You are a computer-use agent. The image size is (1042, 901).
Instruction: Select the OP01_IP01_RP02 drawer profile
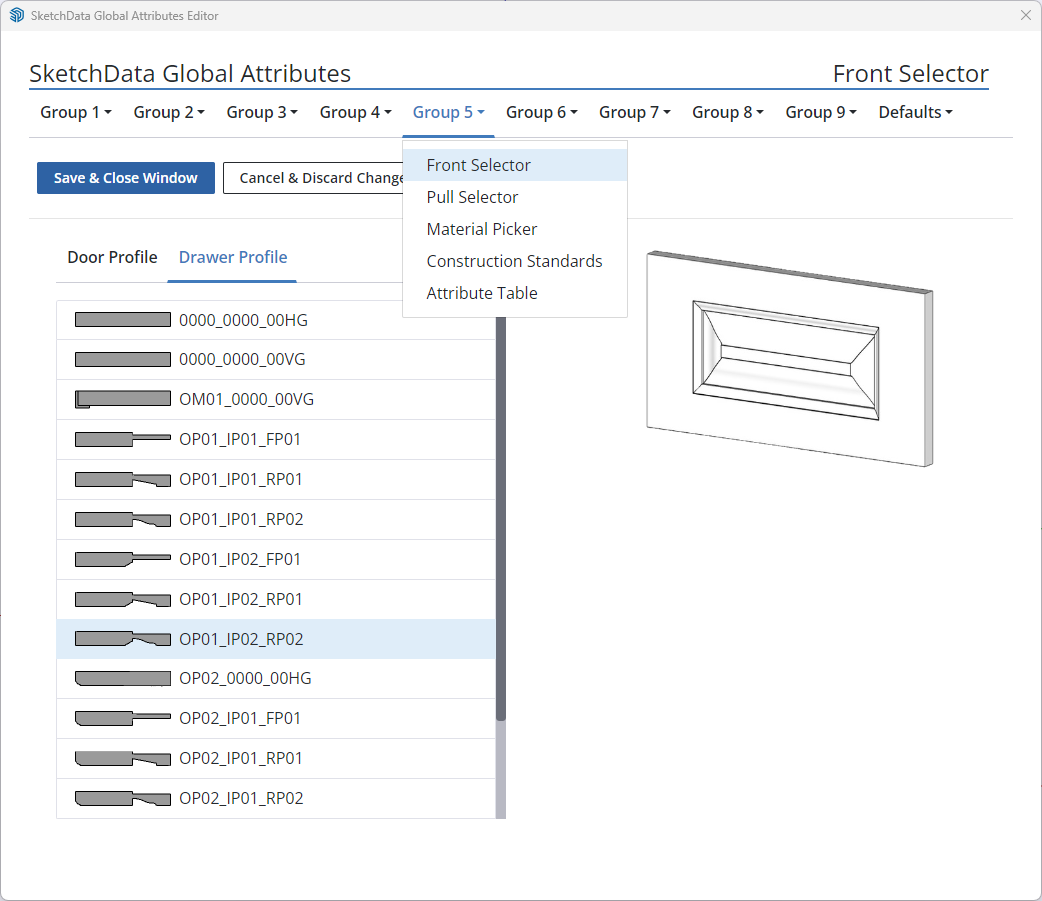[240, 519]
